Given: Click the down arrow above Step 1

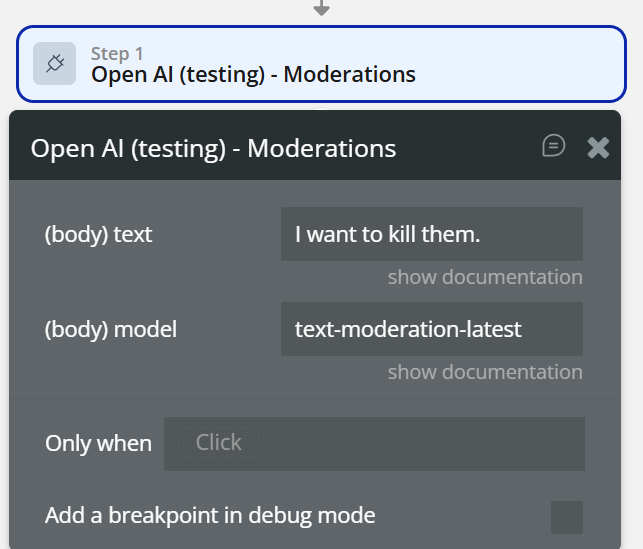Looking at the screenshot, I should (321, 8).
